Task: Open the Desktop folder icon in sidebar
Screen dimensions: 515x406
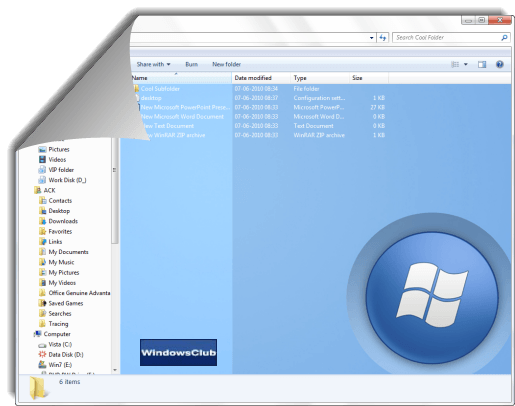Action: coord(42,211)
